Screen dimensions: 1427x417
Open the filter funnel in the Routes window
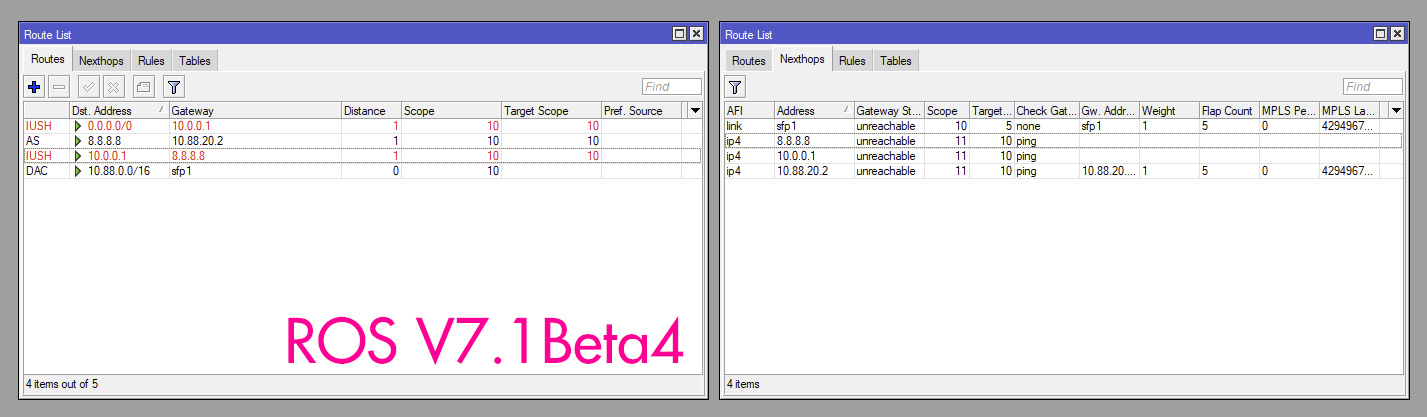pos(174,87)
